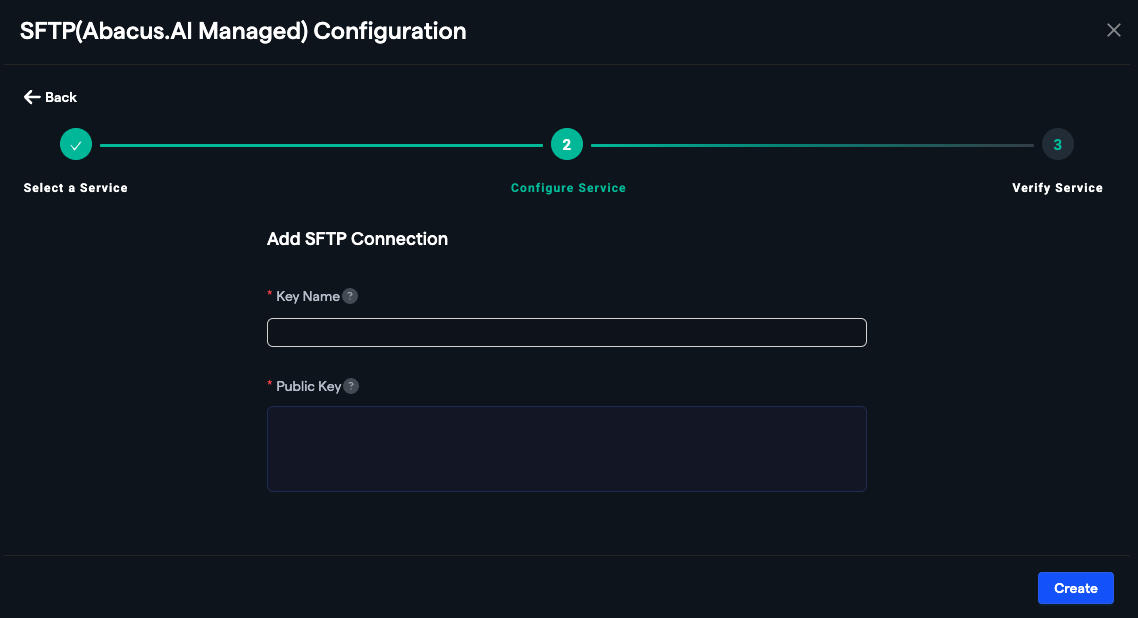Open the Select a Service step
This screenshot has width=1138, height=618.
pos(75,187)
